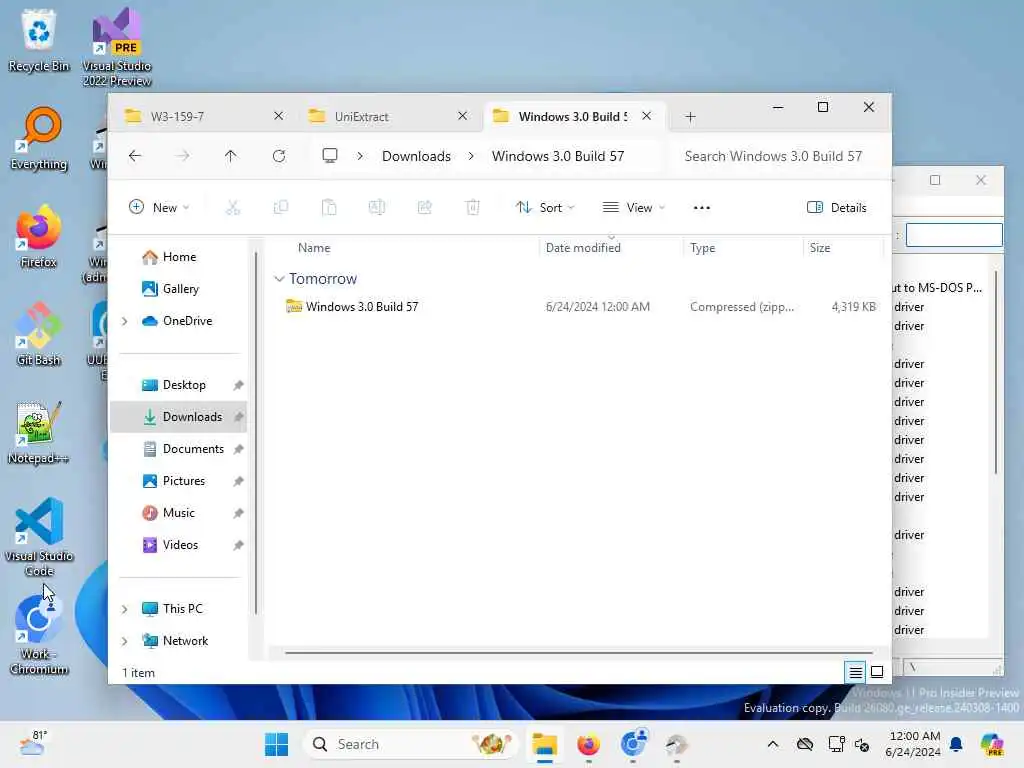Open Gallery in navigation pane
The width and height of the screenshot is (1024, 768).
[x=180, y=289]
